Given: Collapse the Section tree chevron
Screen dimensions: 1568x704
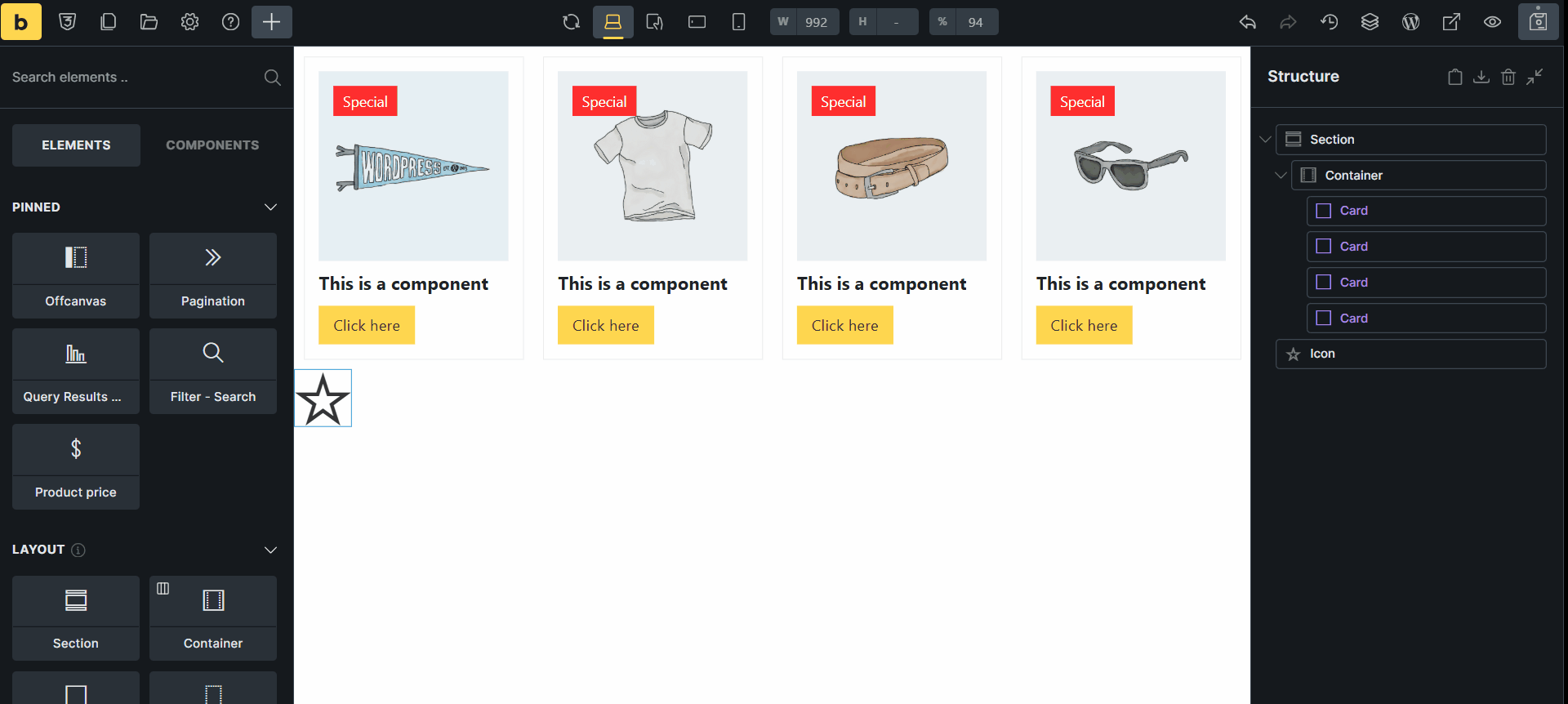Looking at the screenshot, I should (1265, 140).
